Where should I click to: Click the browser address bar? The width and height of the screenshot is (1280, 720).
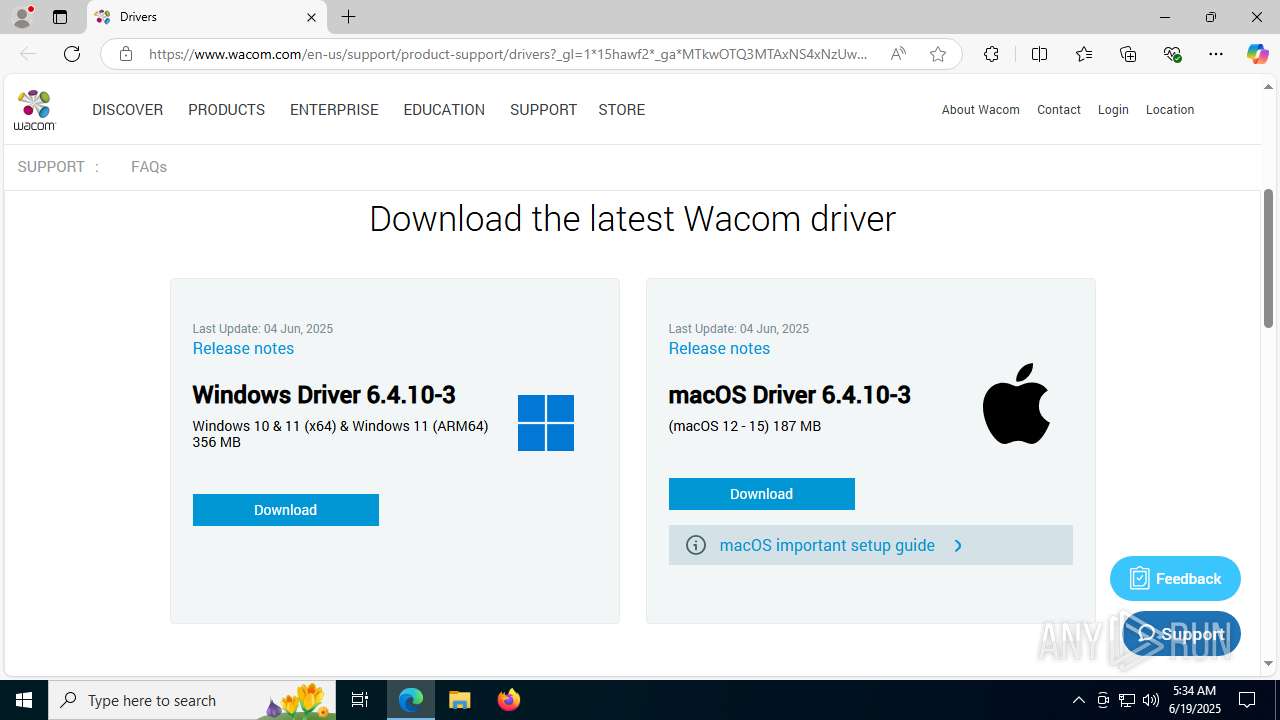tap(508, 54)
